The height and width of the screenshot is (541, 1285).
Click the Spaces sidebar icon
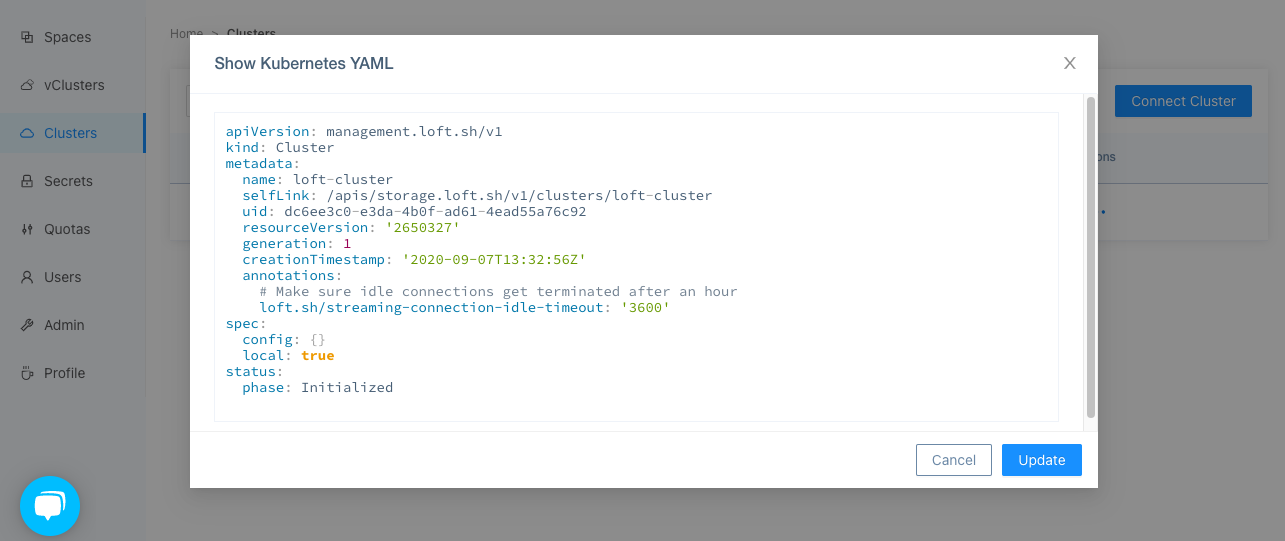27,37
